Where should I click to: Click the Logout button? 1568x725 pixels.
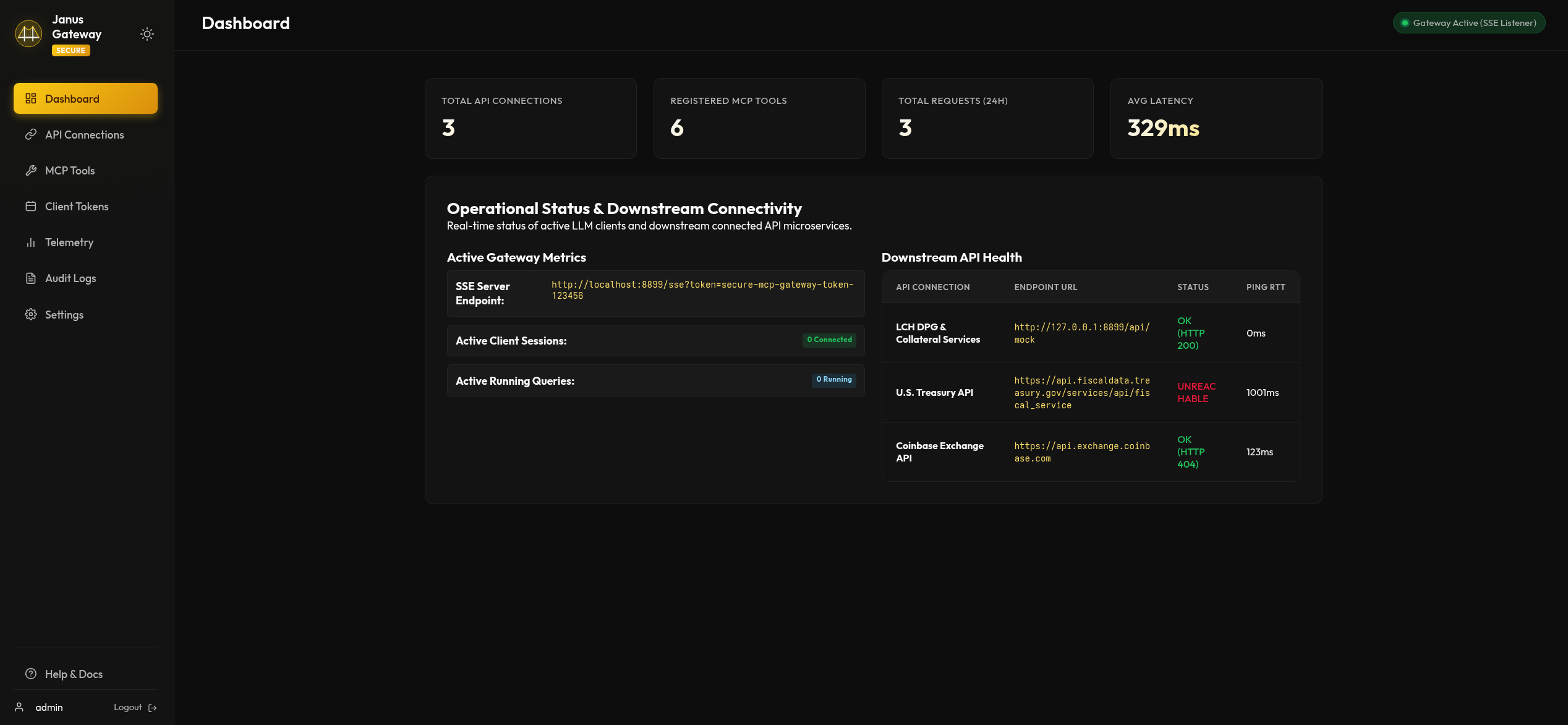pos(135,707)
